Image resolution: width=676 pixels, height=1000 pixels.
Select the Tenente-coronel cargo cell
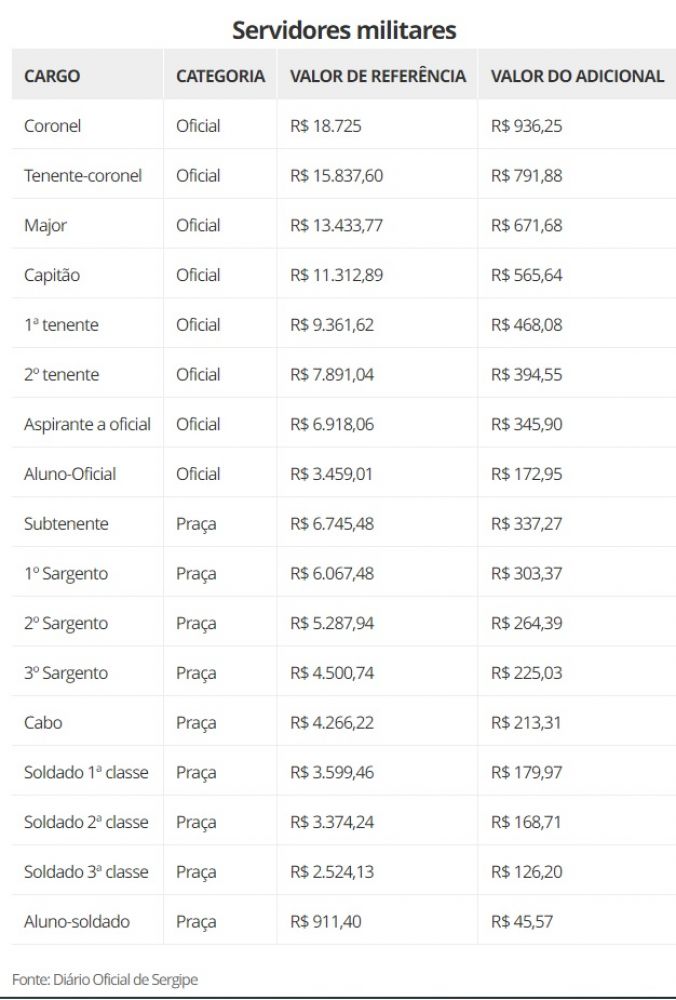coord(83,176)
